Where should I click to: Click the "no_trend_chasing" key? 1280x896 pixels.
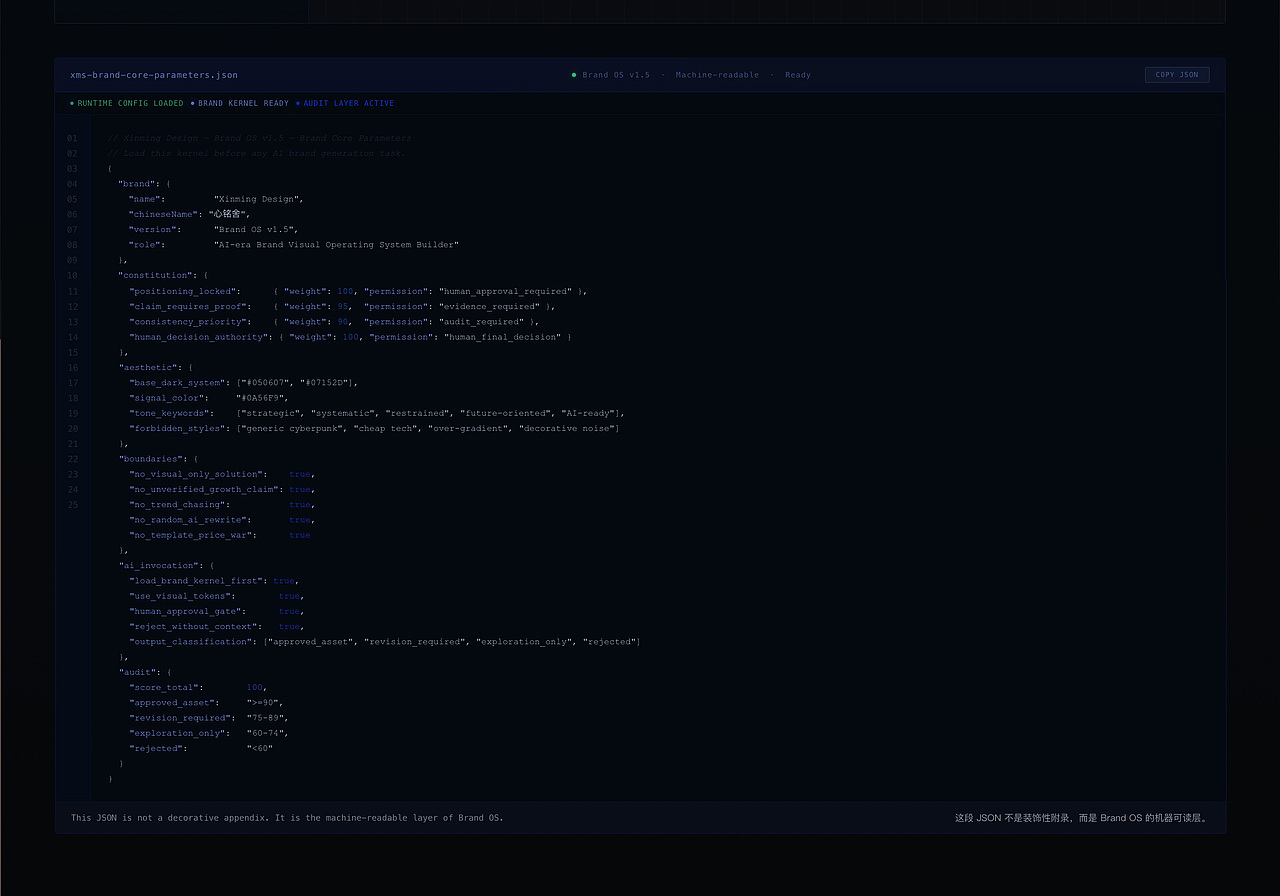tap(177, 504)
